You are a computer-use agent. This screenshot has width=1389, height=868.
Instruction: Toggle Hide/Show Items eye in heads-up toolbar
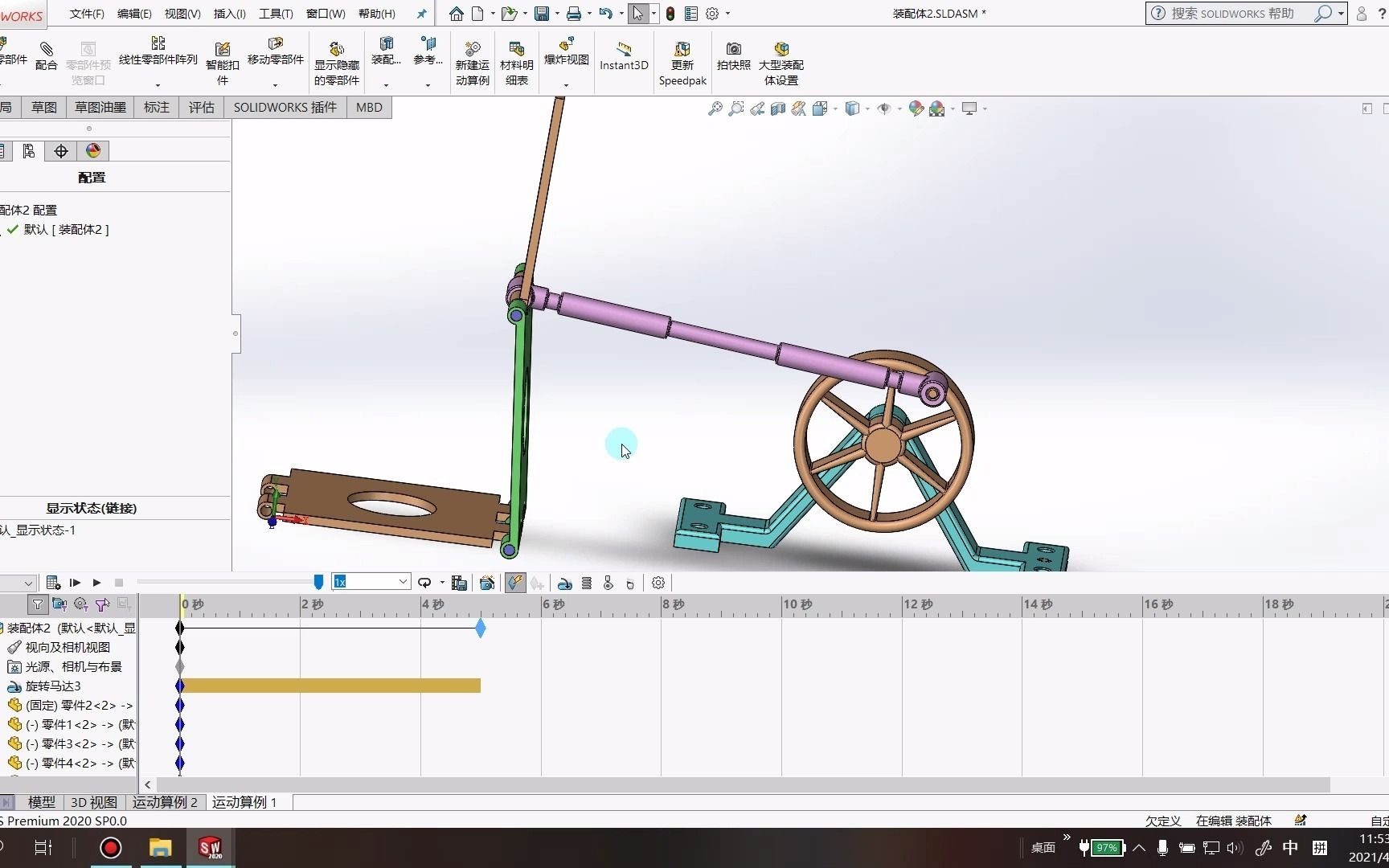coord(885,108)
